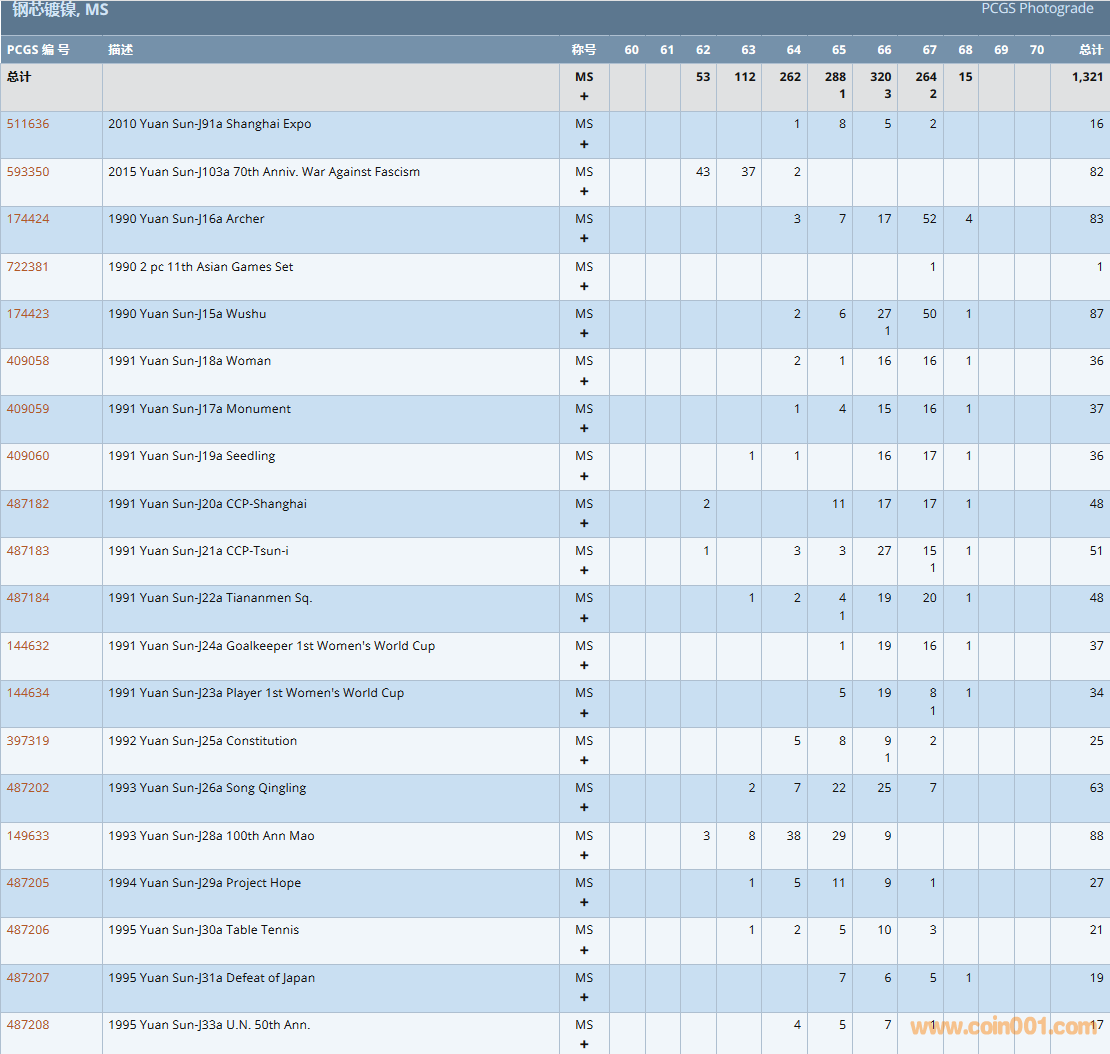Click PCGS number 593350 link

[28, 172]
